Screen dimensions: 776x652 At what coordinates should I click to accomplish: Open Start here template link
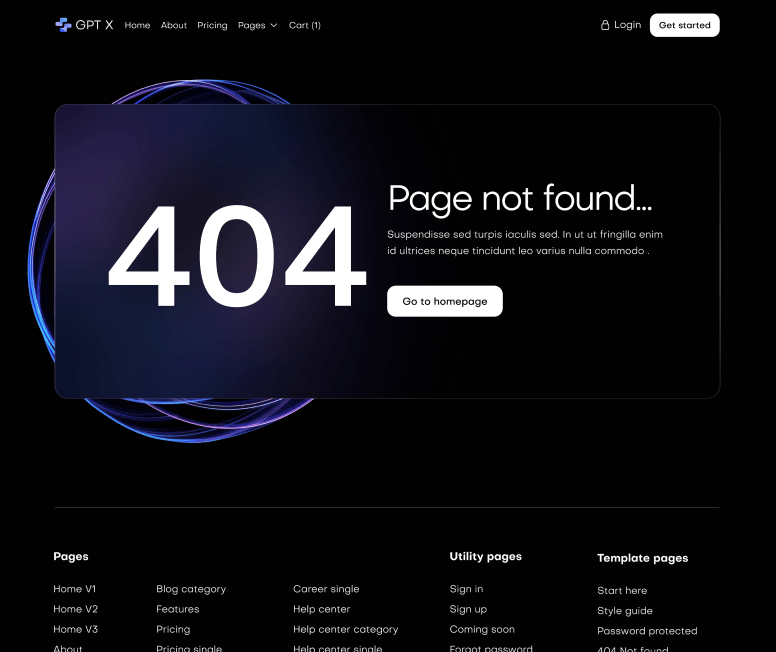[622, 591]
